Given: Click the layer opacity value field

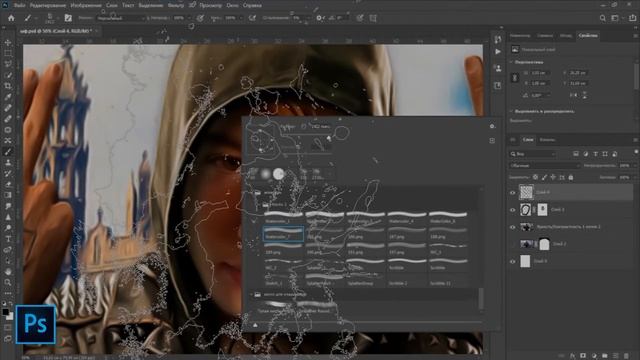Looking at the screenshot, I should 624,166.
